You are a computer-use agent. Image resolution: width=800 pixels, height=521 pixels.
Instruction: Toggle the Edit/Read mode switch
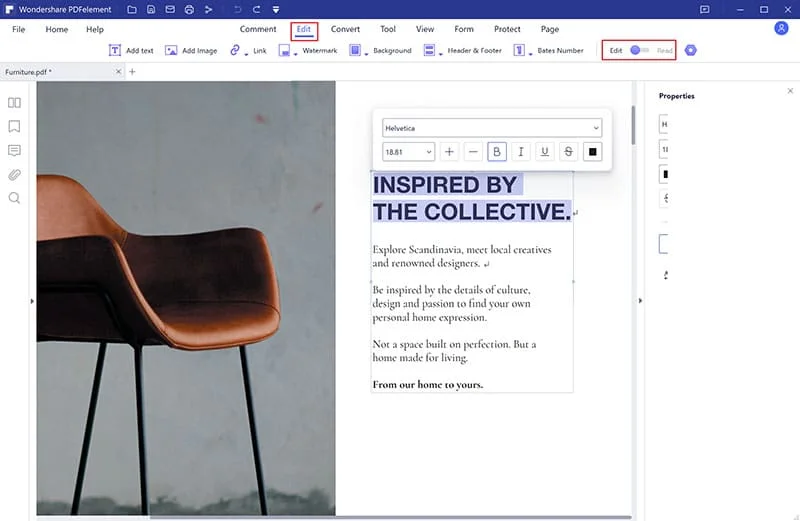point(640,50)
